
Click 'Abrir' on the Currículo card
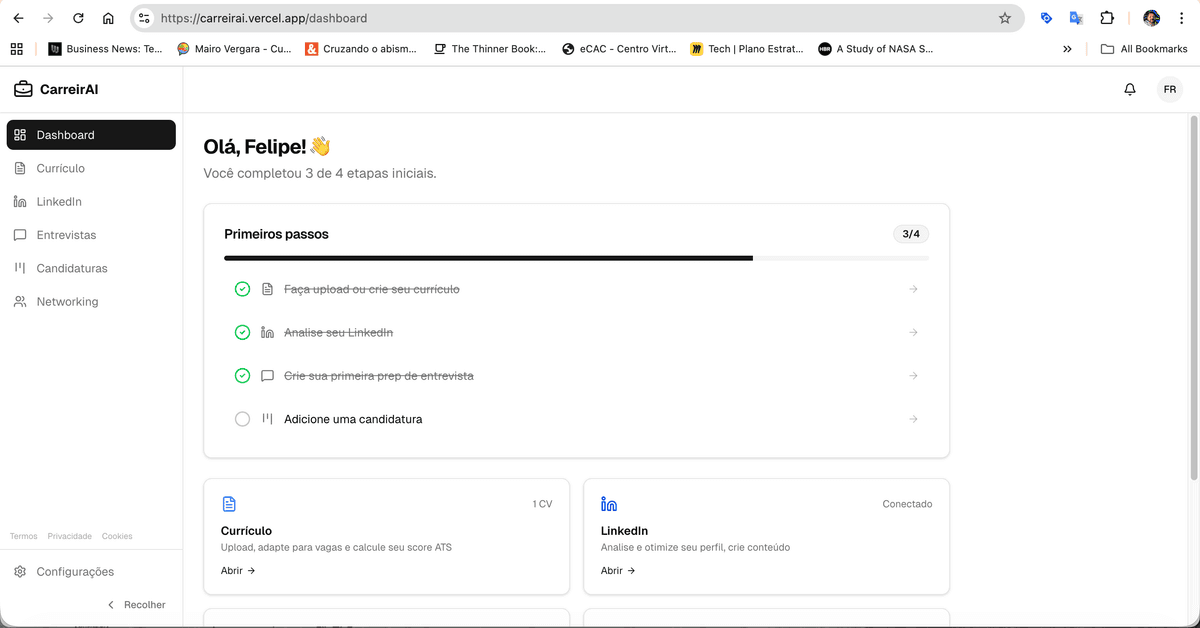coord(237,570)
